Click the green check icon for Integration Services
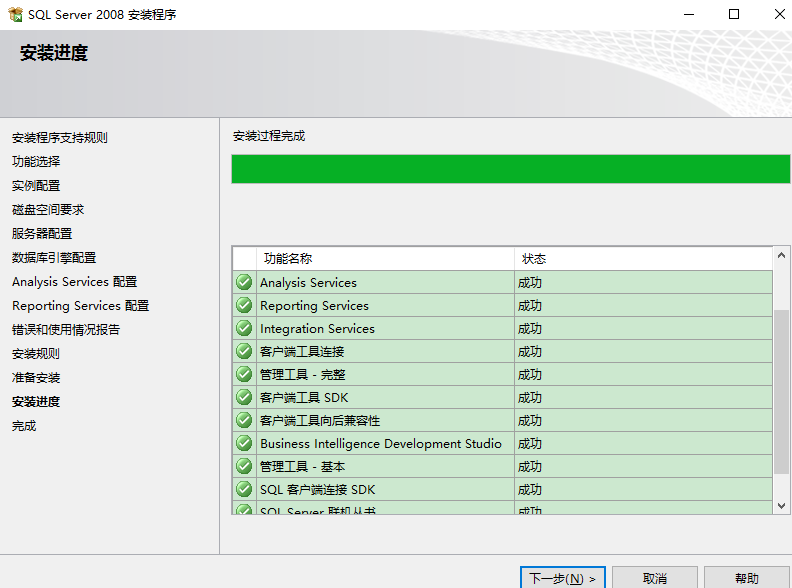The image size is (792, 588). coord(244,328)
